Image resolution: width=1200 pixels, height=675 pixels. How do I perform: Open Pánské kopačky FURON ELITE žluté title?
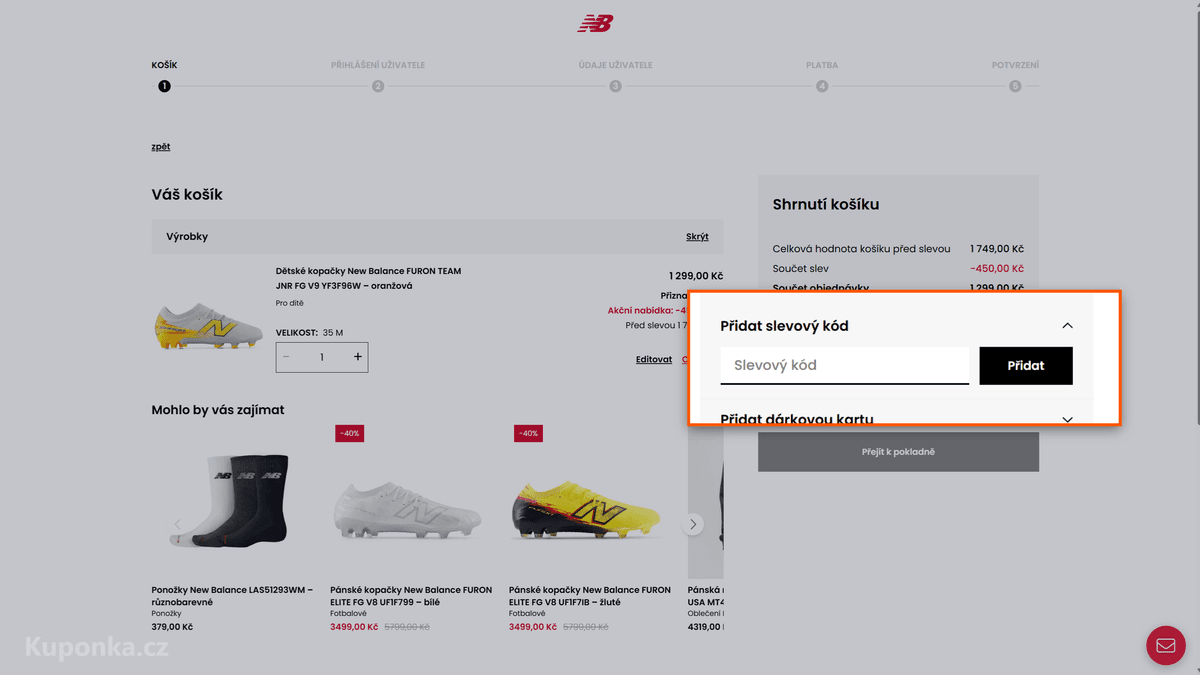[590, 596]
